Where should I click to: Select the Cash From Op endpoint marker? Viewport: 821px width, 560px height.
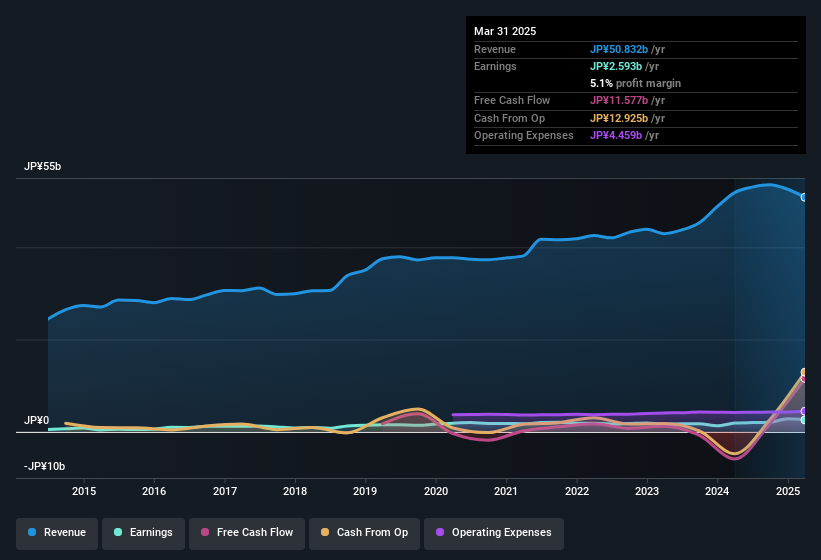coord(804,372)
